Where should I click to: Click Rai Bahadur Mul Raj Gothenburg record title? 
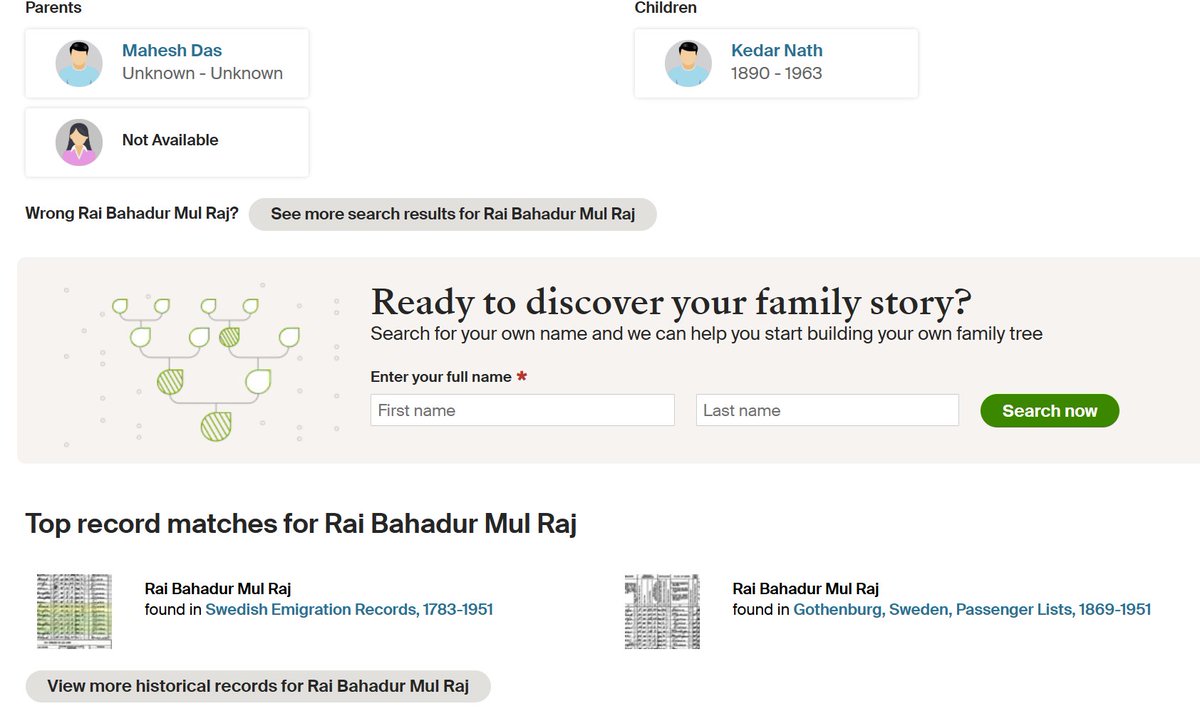(x=806, y=588)
